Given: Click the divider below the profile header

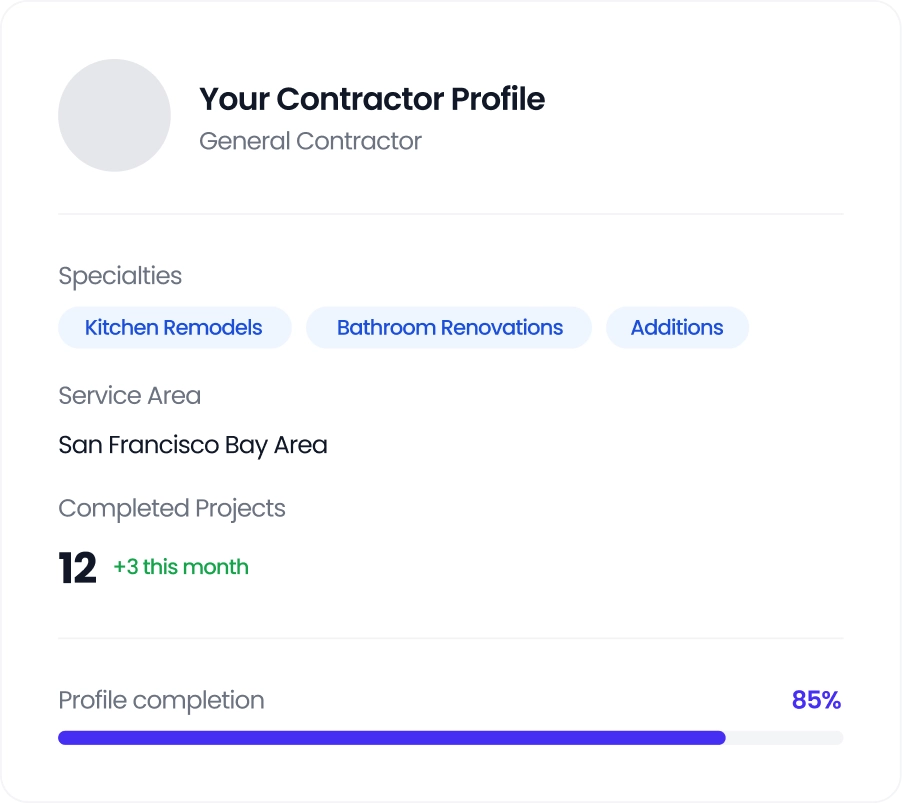Looking at the screenshot, I should pyautogui.click(x=450, y=213).
